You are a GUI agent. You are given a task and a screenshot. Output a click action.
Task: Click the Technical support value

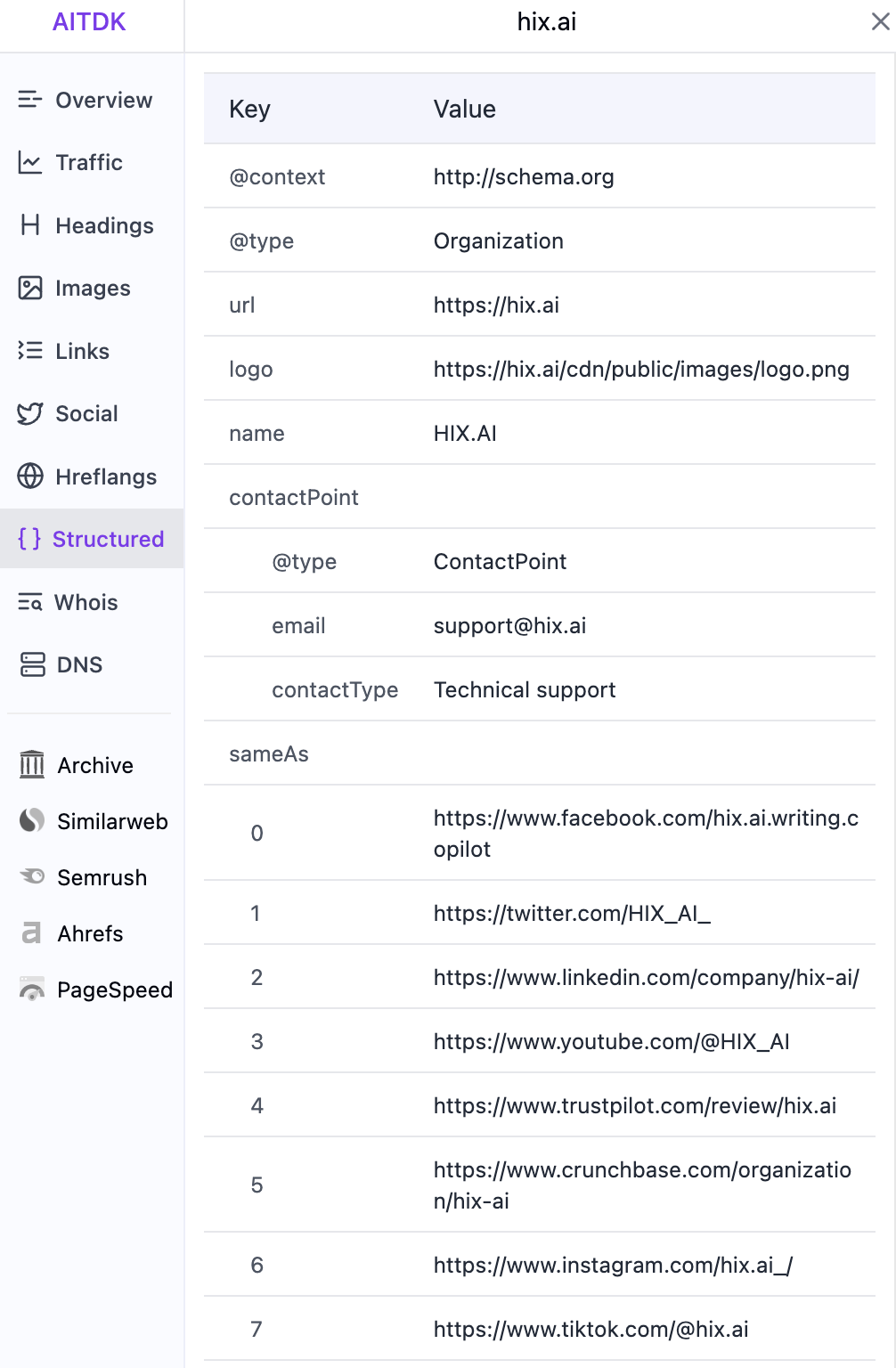[x=525, y=689]
